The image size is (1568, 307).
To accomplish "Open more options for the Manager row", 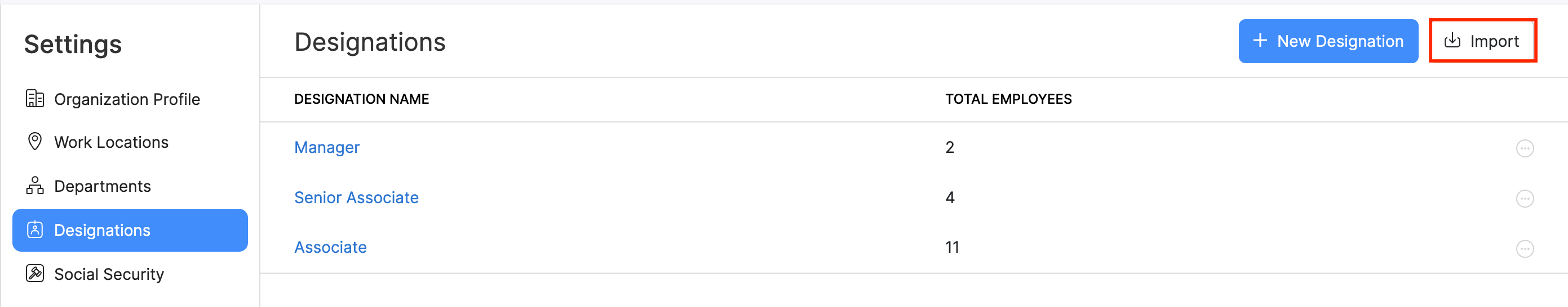I will point(1524,148).
